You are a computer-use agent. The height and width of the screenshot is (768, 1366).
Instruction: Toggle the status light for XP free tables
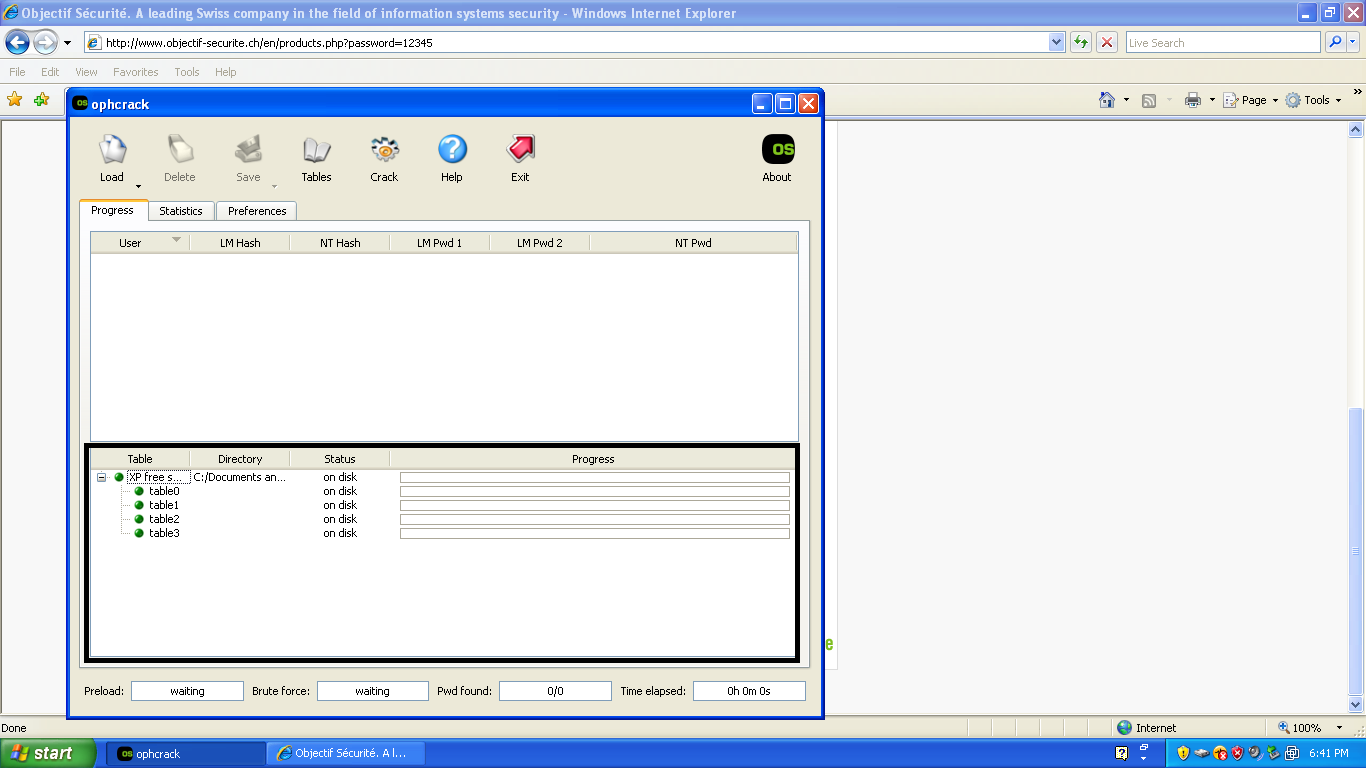pyautogui.click(x=118, y=477)
